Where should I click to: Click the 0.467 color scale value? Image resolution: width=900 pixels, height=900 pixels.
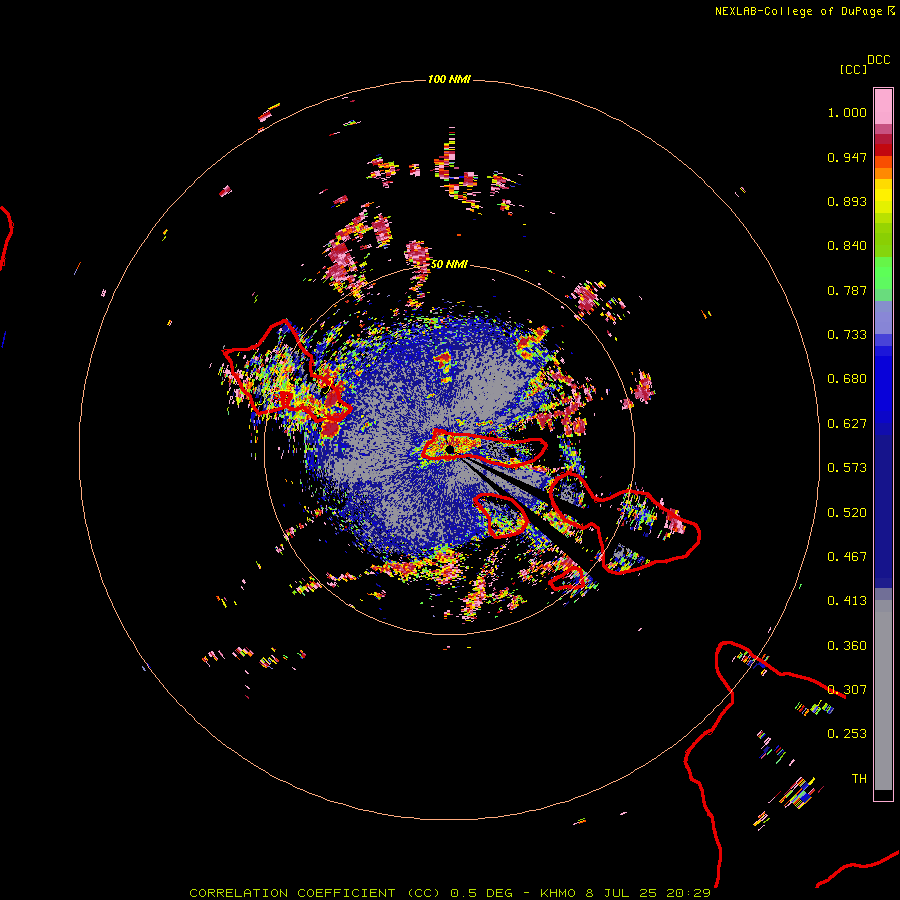[x=847, y=557]
